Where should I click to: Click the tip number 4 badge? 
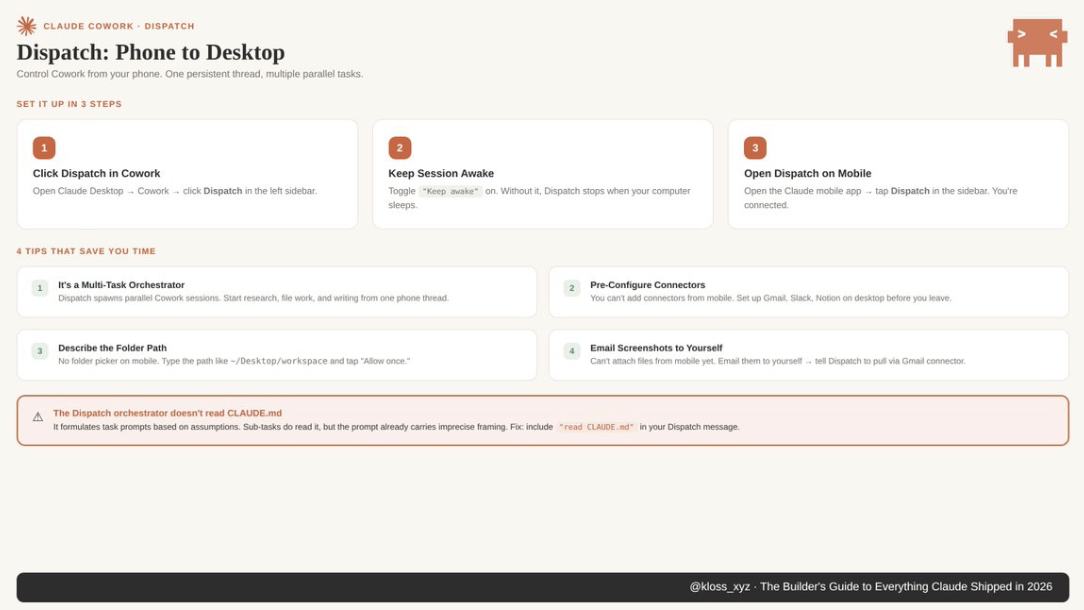point(572,351)
